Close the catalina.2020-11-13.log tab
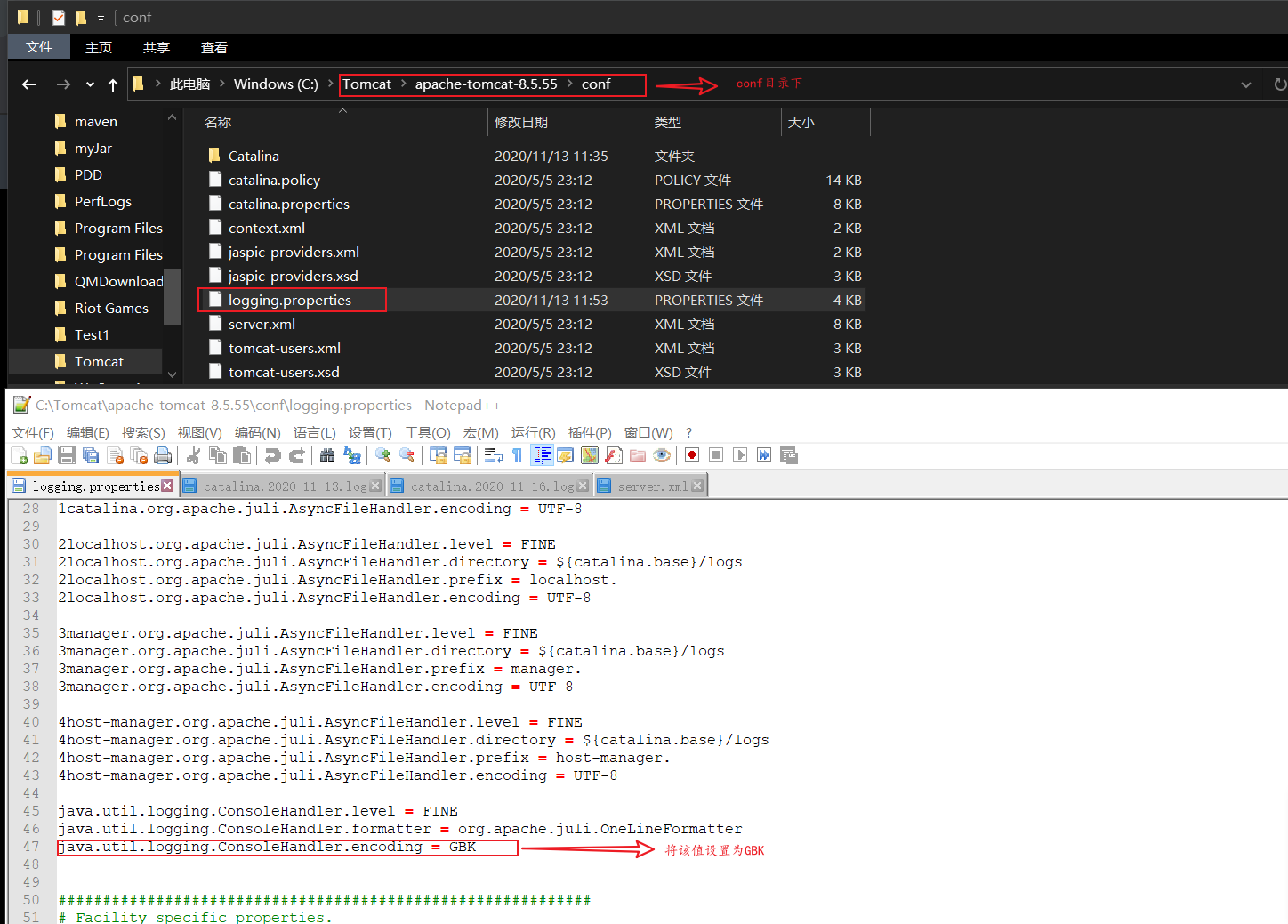Image resolution: width=1288 pixels, height=924 pixels. [x=375, y=486]
